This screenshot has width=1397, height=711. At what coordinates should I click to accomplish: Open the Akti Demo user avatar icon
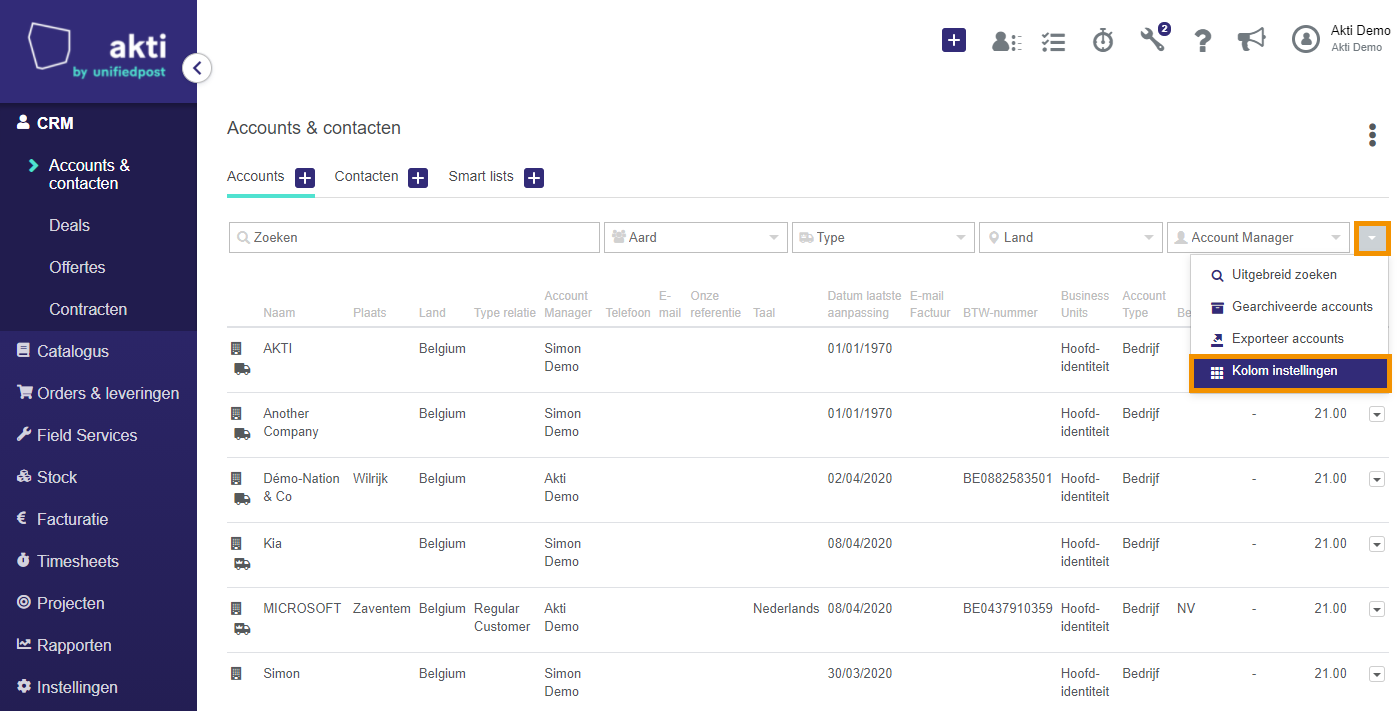tap(1306, 39)
